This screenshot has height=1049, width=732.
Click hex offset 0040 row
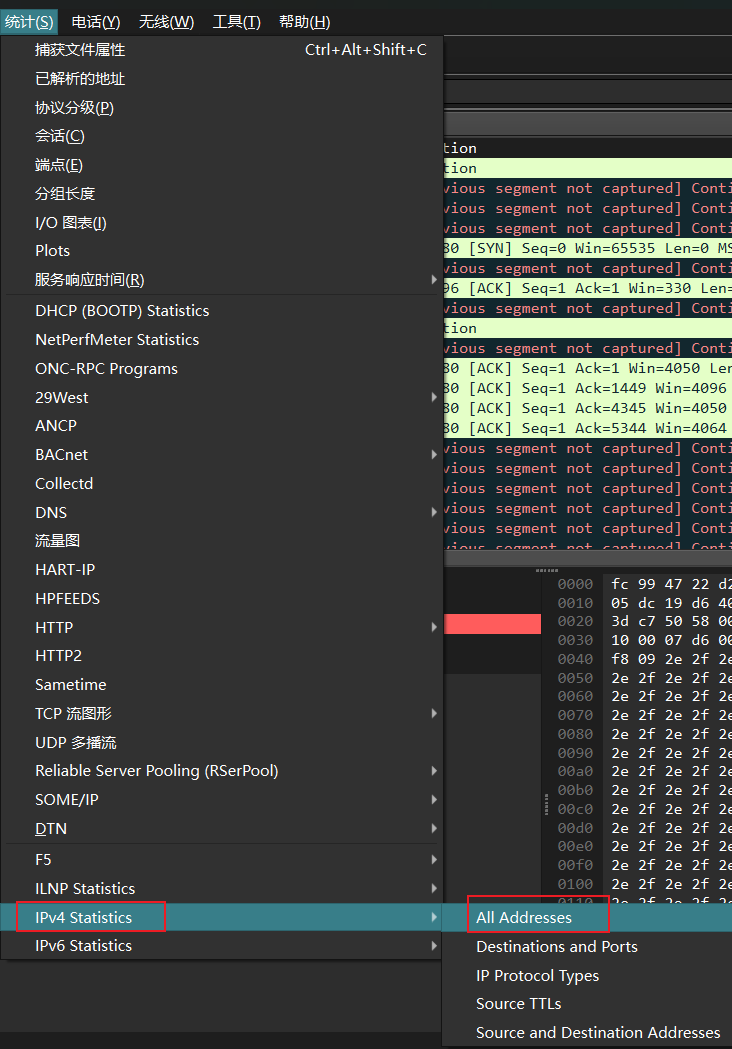pyautogui.click(x=575, y=659)
